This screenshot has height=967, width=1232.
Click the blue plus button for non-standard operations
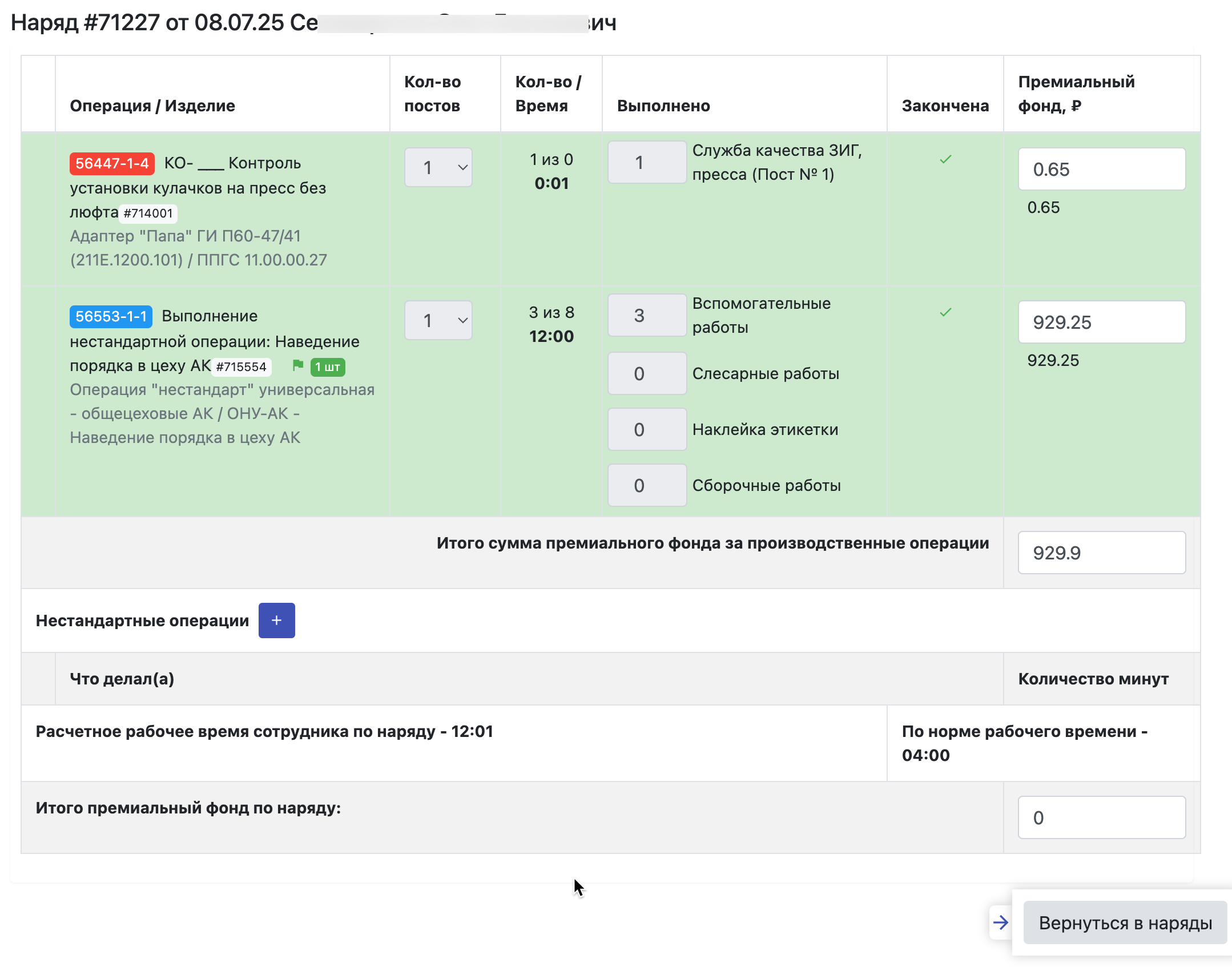[276, 621]
